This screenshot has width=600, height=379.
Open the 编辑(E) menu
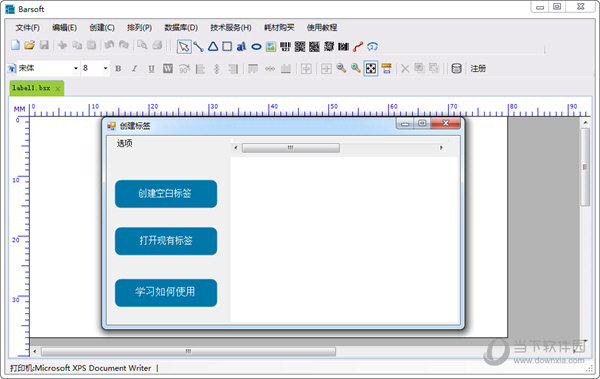64,28
